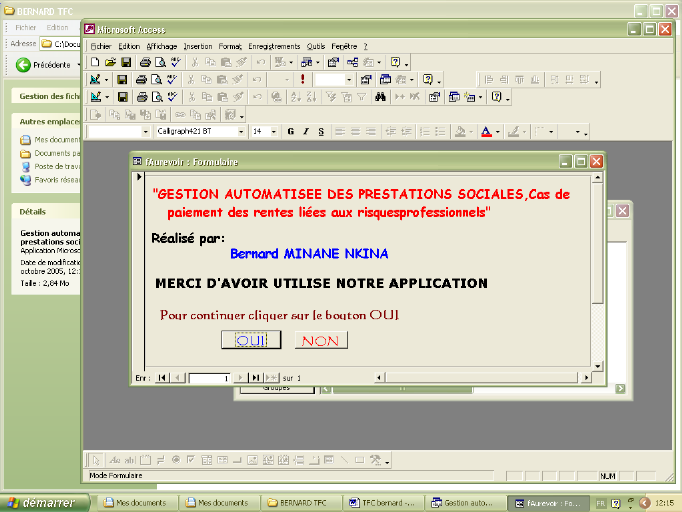Expand the font size dropdown showing 14
Viewport: 682px width, 512px height.
pos(273,131)
